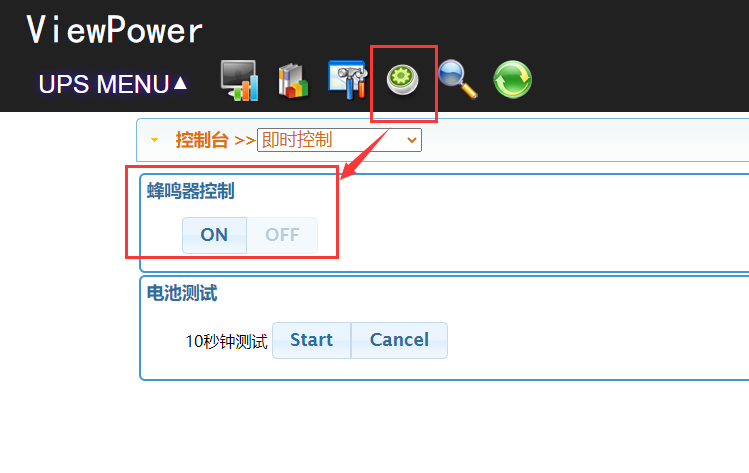
Task: Select the green gear control icon
Action: click(403, 80)
